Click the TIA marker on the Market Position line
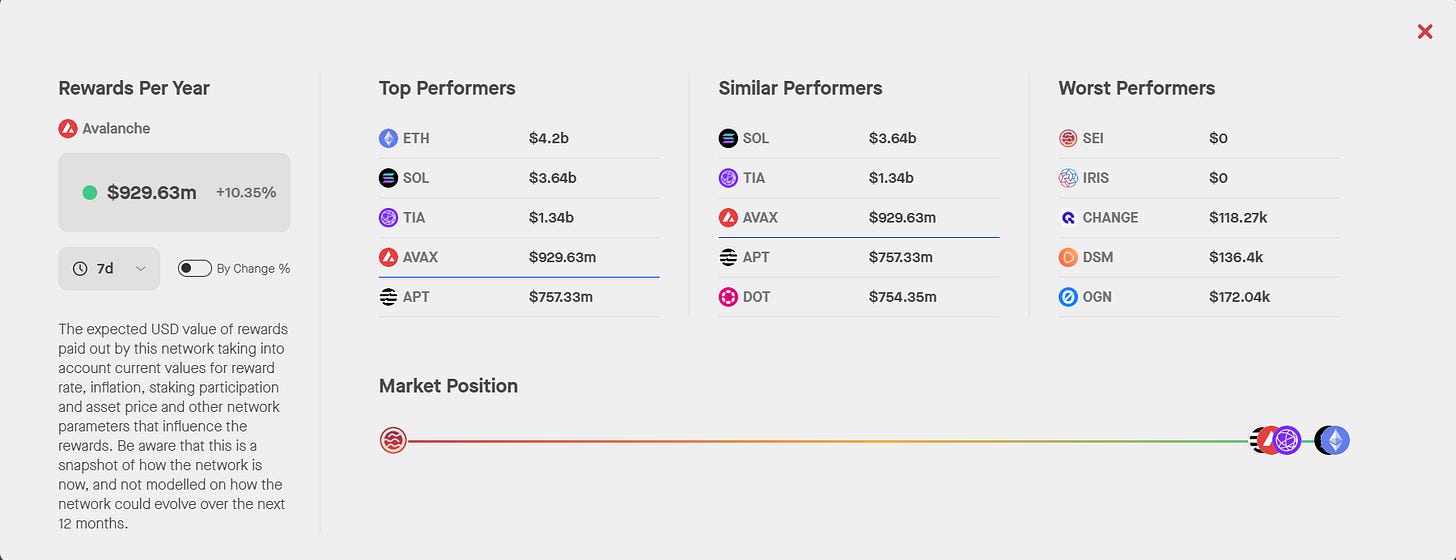Screen dimensions: 1456x560 (1287, 440)
